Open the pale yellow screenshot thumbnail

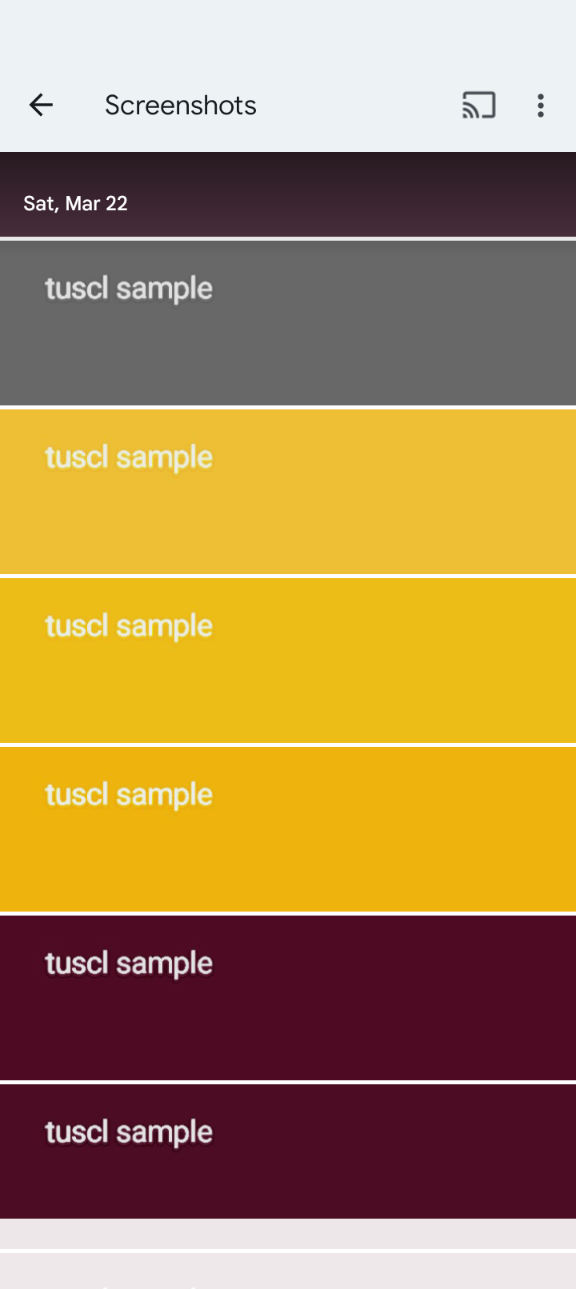pyautogui.click(x=288, y=491)
